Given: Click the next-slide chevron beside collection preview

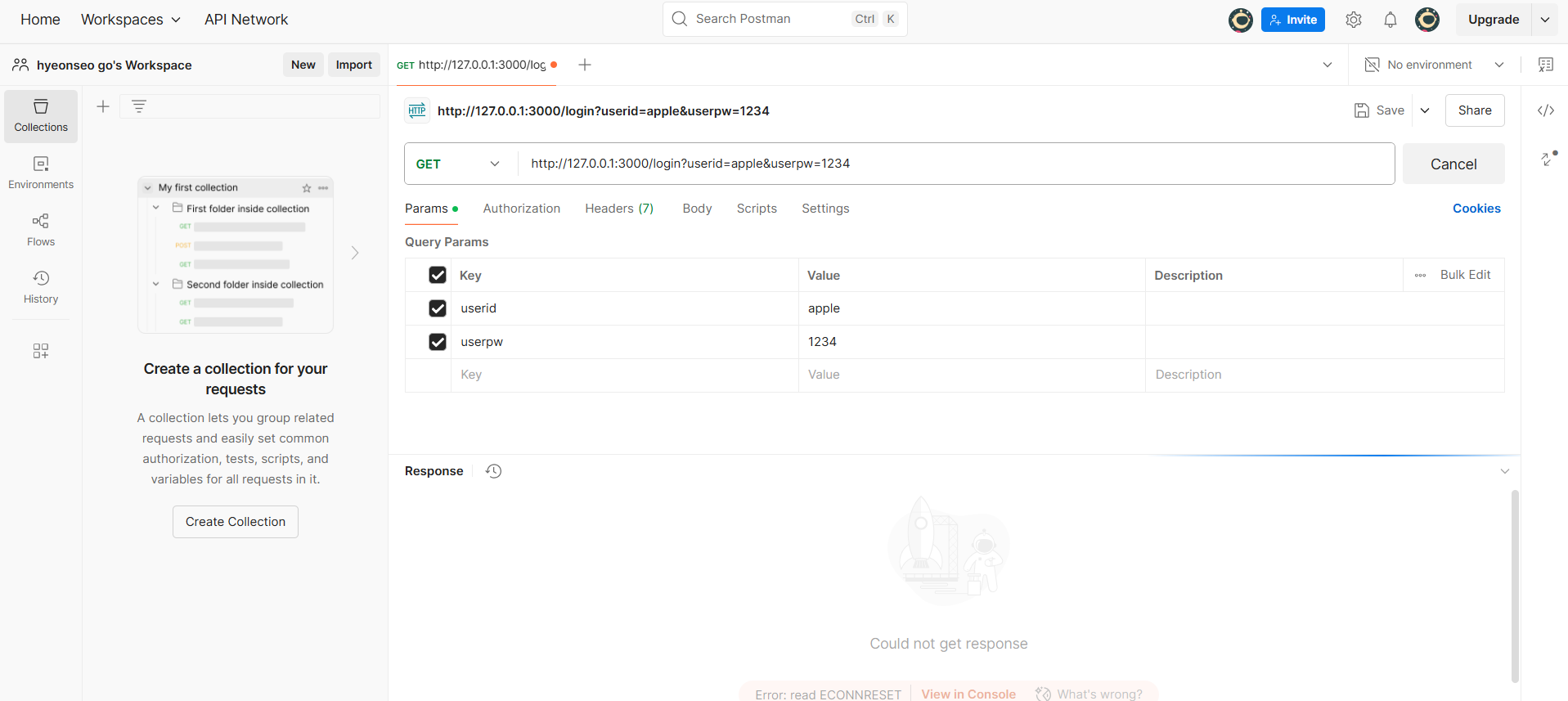Looking at the screenshot, I should click(x=355, y=253).
